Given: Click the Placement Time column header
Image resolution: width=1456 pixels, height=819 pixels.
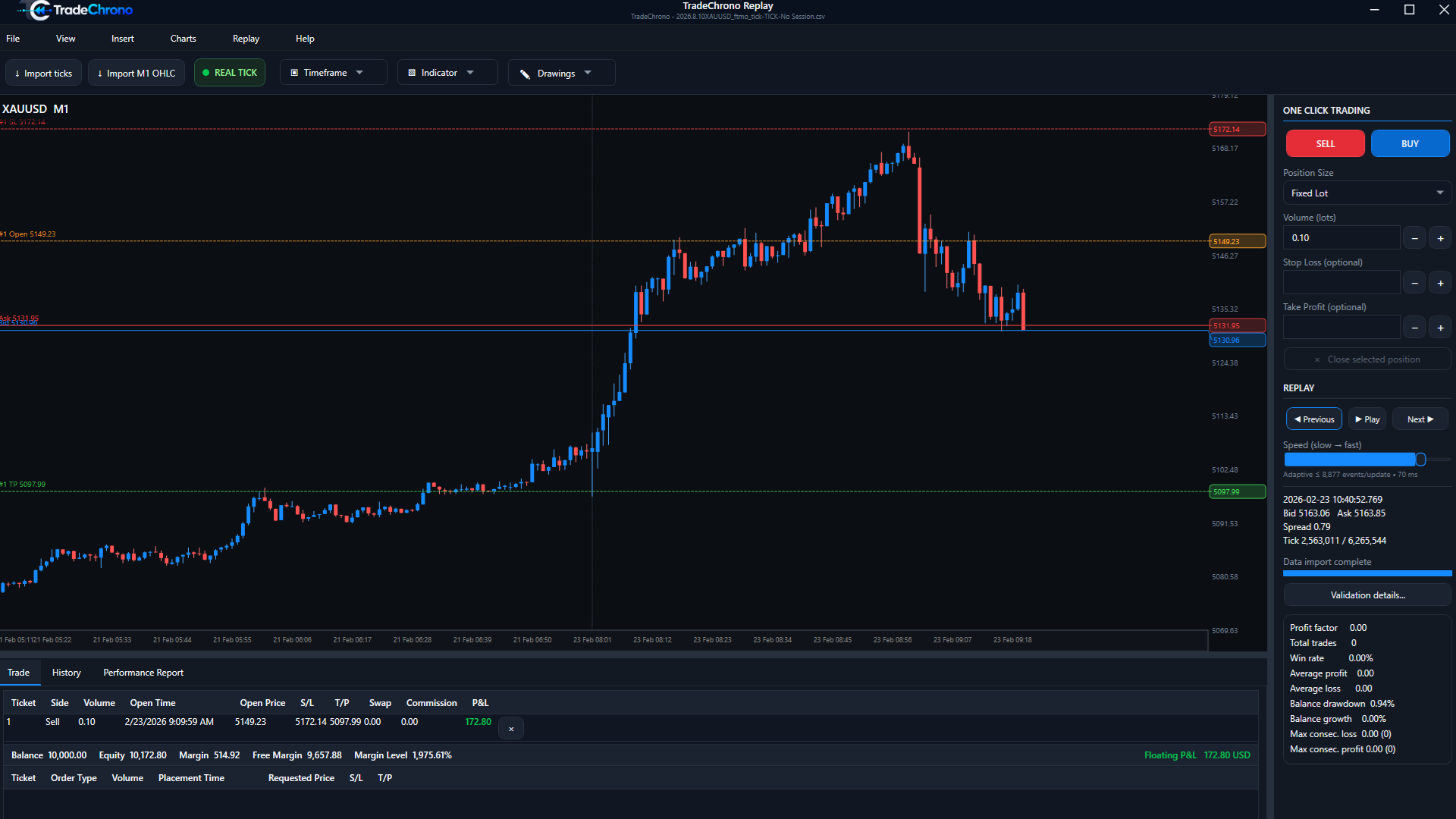Looking at the screenshot, I should (191, 778).
